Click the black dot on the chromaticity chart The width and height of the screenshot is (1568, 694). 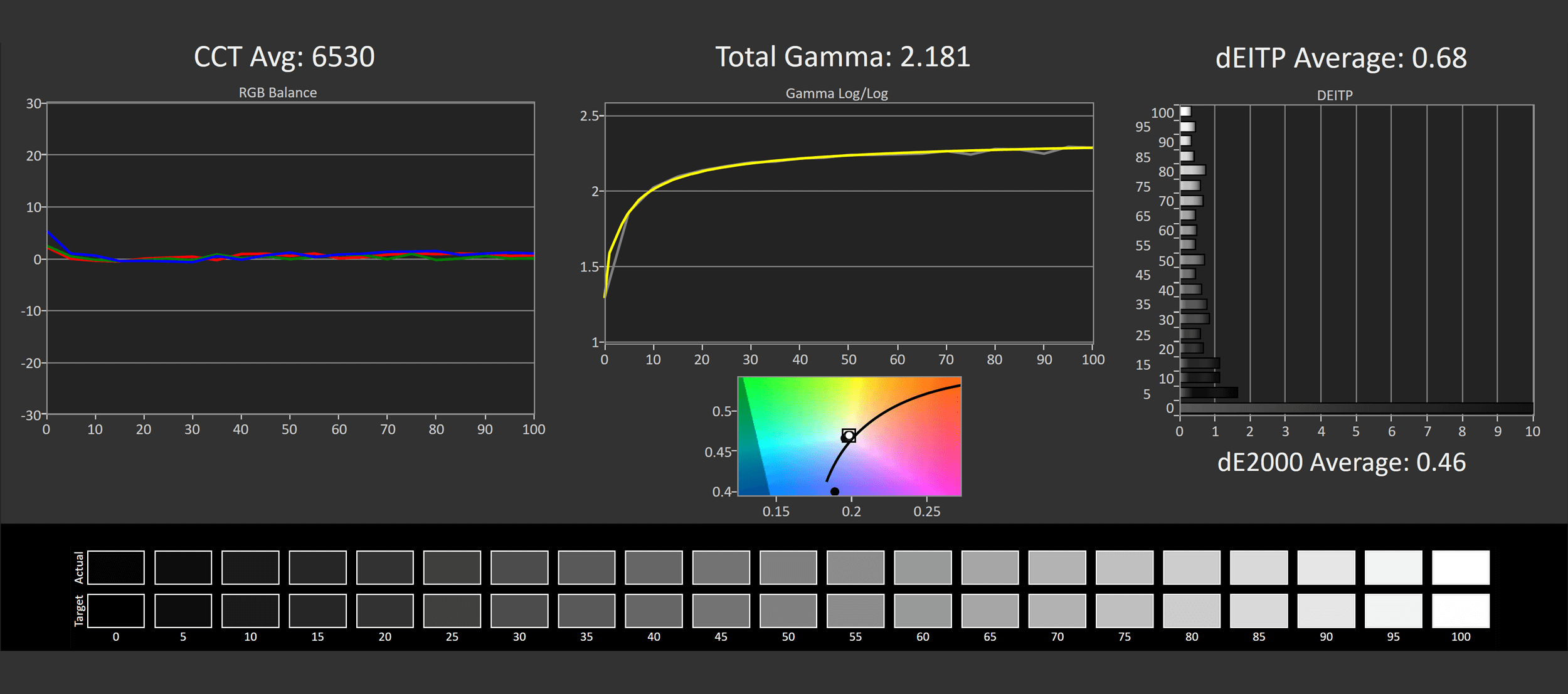pos(835,492)
